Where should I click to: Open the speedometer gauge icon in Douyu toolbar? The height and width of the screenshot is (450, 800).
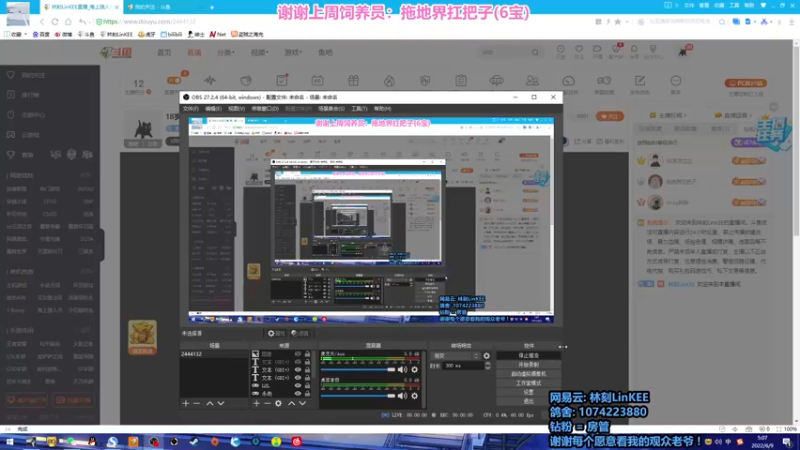568,81
